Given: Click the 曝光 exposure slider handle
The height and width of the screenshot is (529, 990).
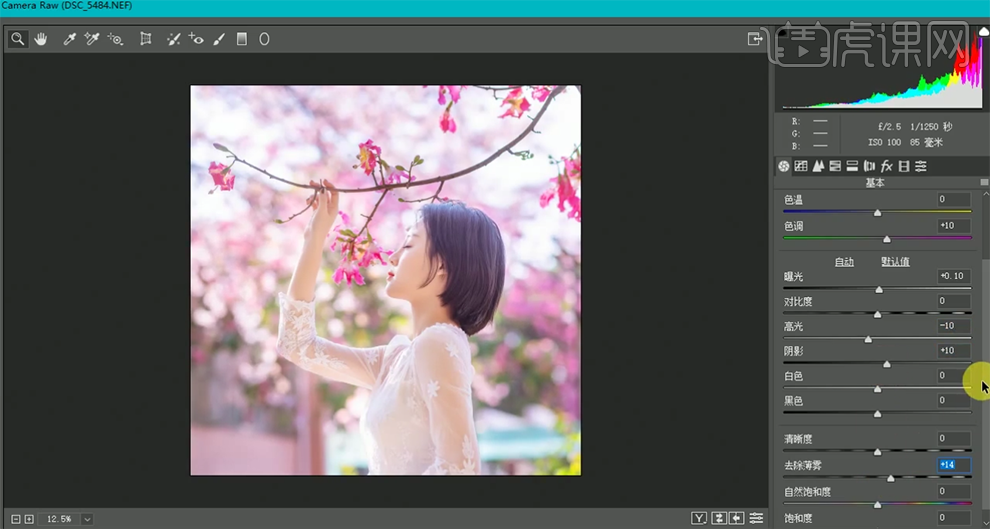Looking at the screenshot, I should point(879,290).
